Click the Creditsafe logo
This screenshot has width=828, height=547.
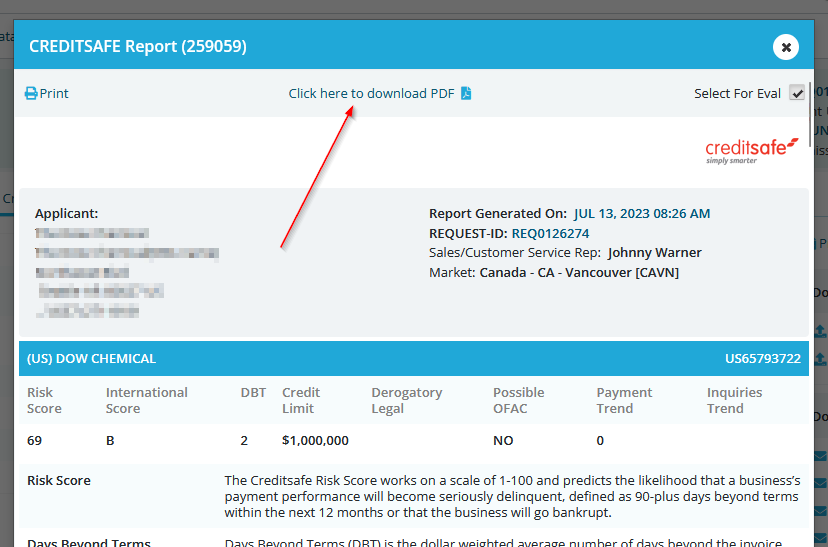(751, 150)
